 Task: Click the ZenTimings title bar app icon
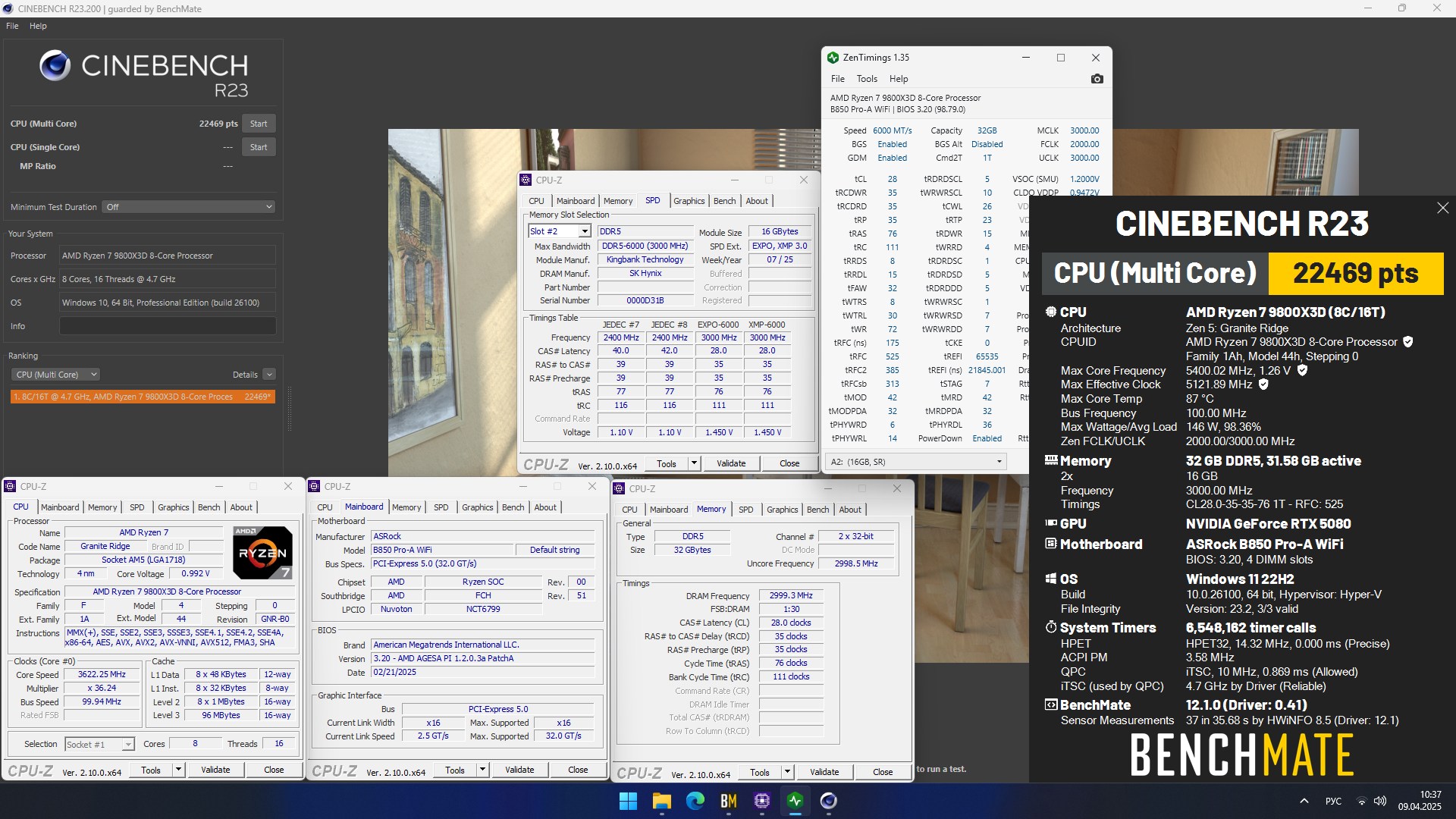833,58
